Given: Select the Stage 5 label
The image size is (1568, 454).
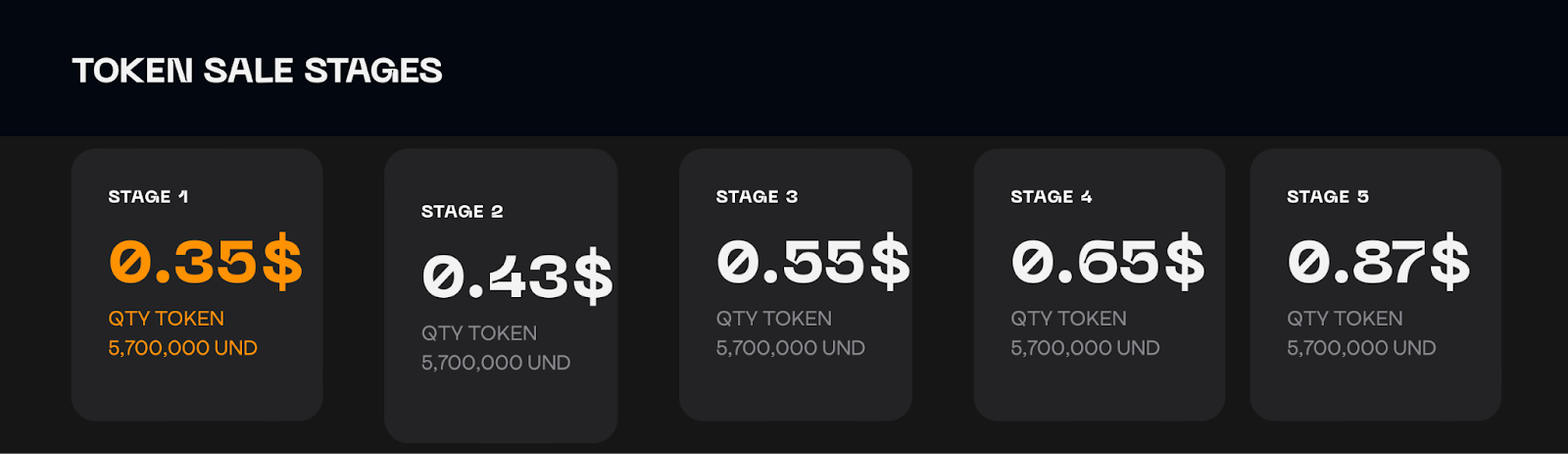Looking at the screenshot, I should (1328, 197).
